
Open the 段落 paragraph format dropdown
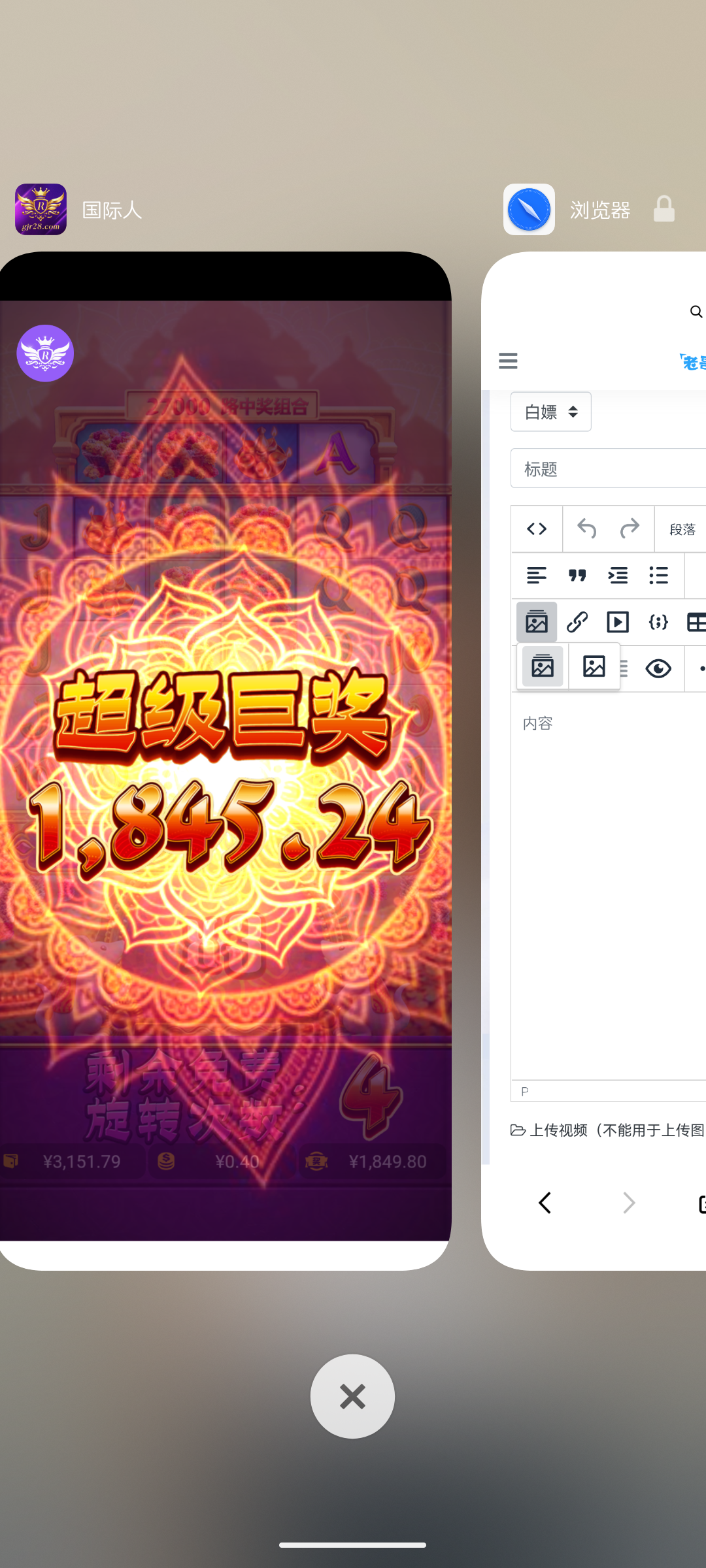click(681, 529)
